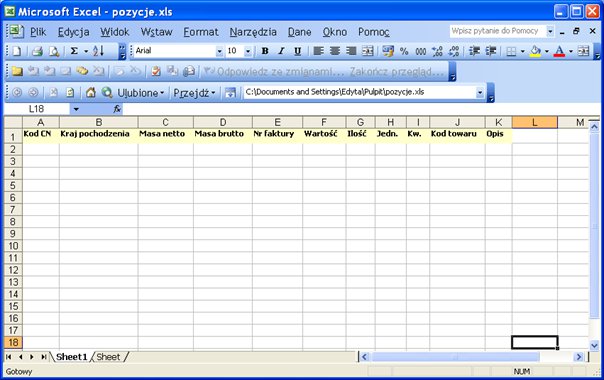Image resolution: width=604 pixels, height=380 pixels.
Task: Open the Plik menu
Action: coord(38,32)
